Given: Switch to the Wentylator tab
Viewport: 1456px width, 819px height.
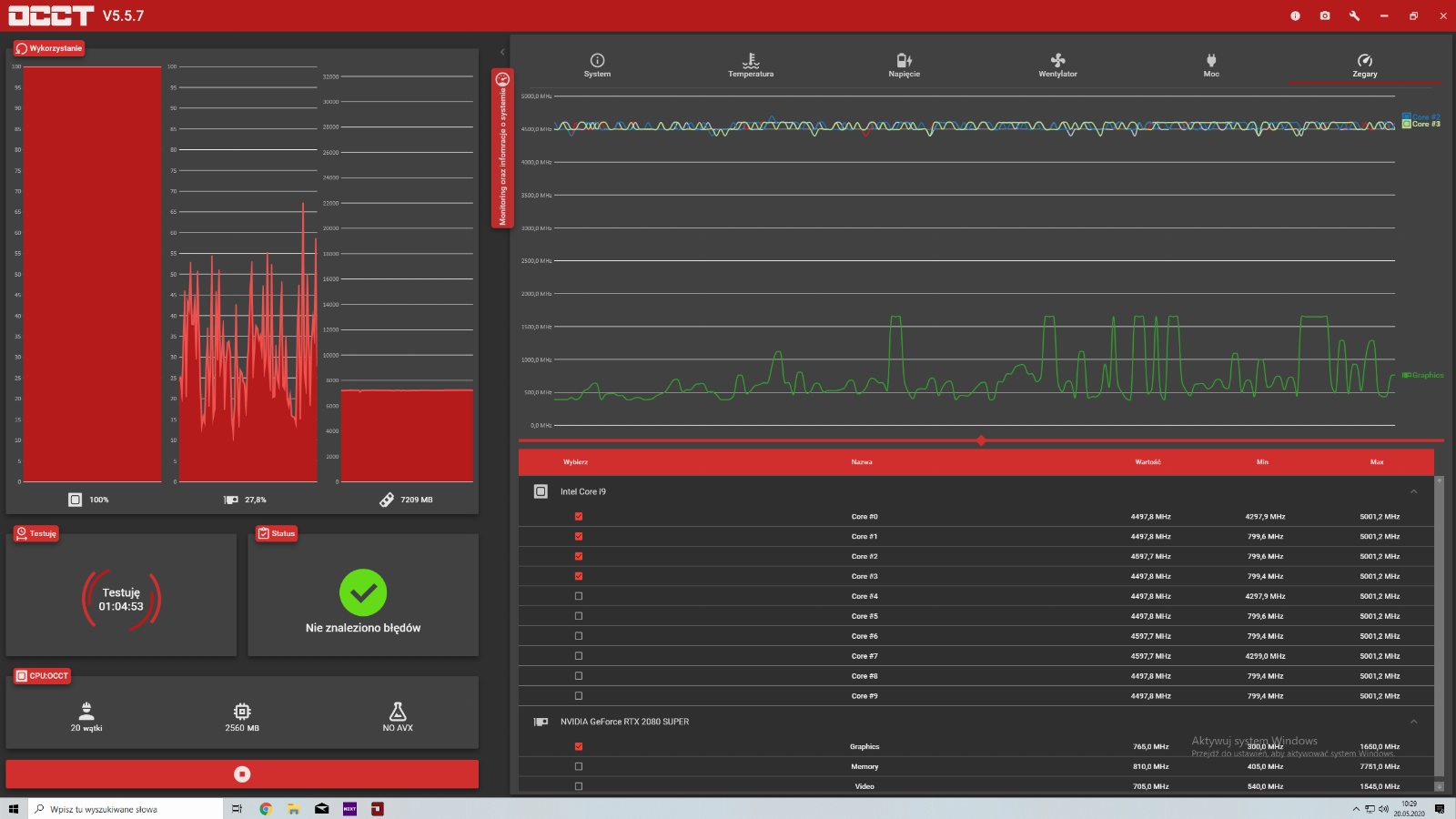Looking at the screenshot, I should pos(1057,66).
